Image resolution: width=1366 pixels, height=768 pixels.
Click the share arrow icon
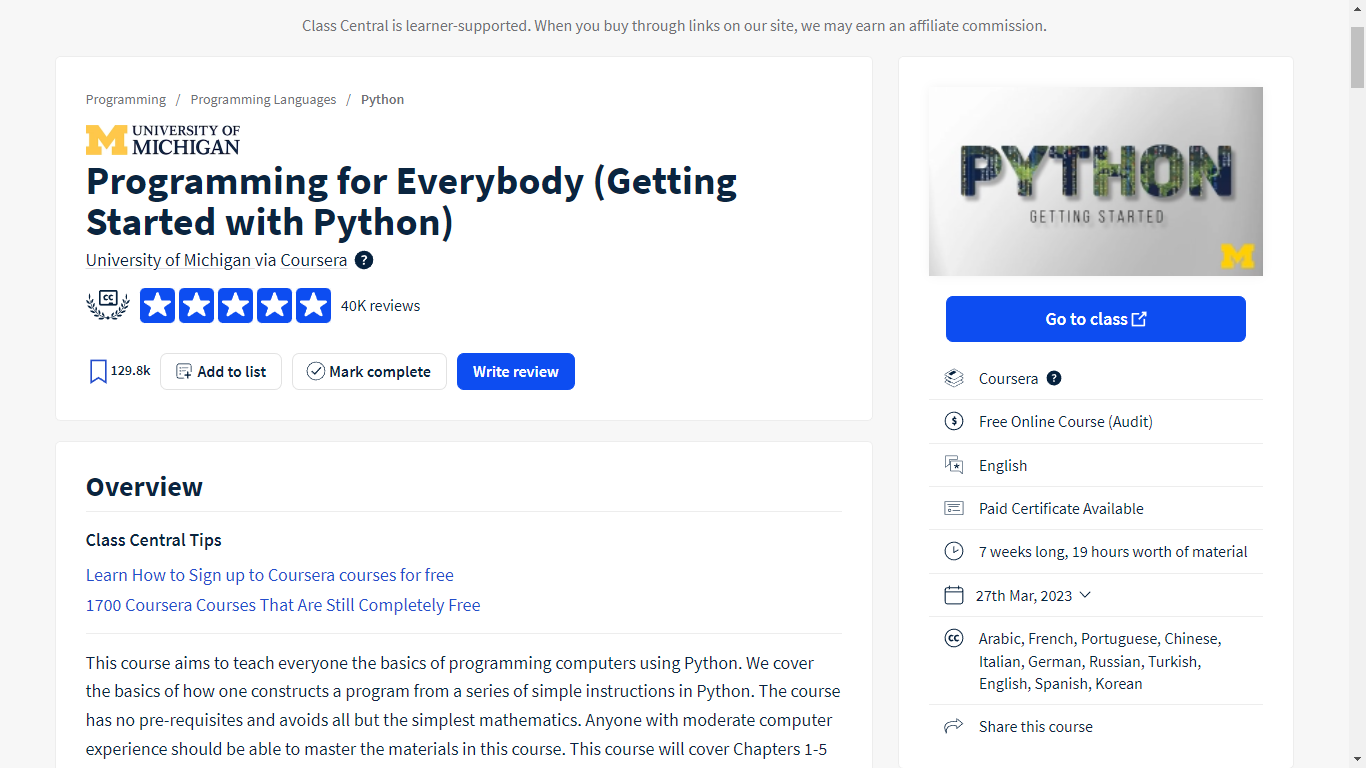point(954,727)
